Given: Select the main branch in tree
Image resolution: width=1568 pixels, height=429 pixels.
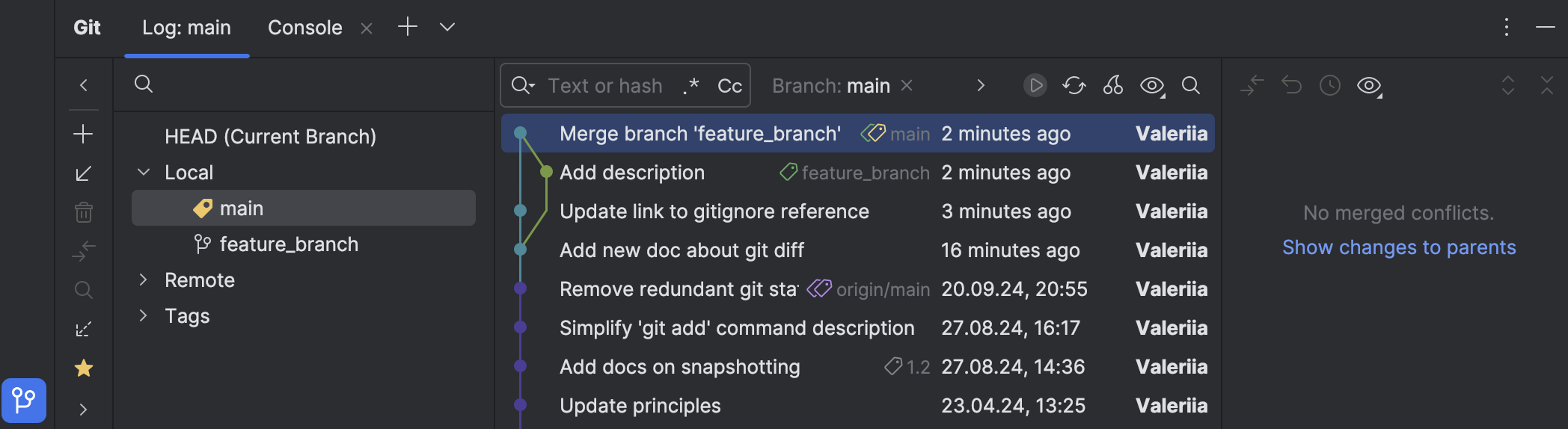Looking at the screenshot, I should (x=304, y=208).
